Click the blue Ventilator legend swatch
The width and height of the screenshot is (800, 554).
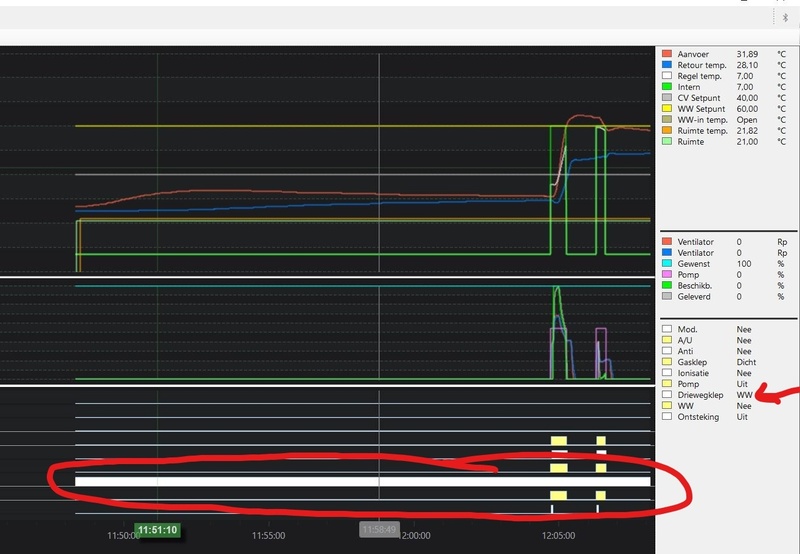coord(666,253)
